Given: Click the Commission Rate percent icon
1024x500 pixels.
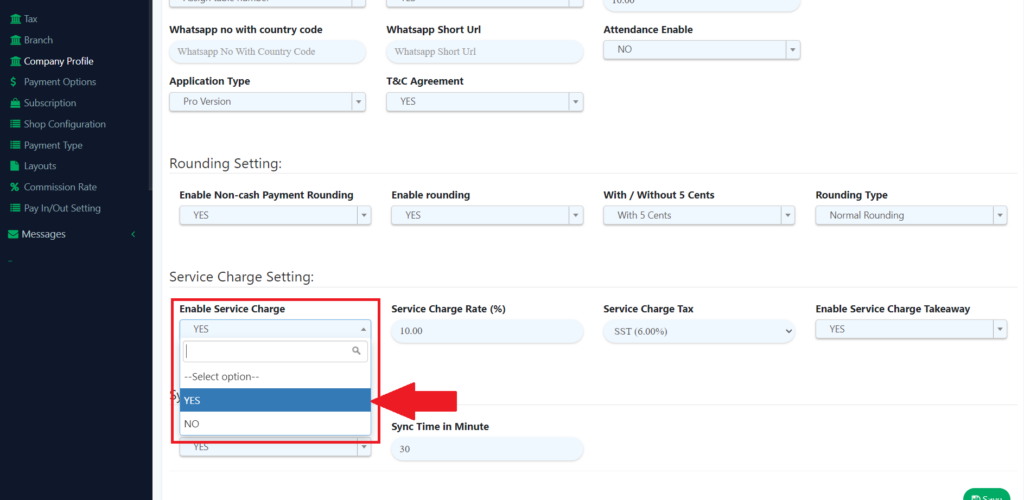Looking at the screenshot, I should pyautogui.click(x=15, y=187).
